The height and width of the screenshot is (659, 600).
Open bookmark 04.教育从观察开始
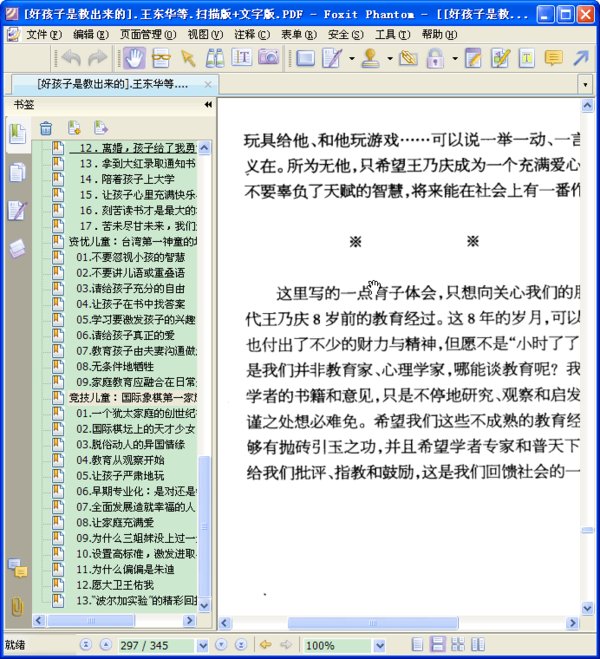120,460
